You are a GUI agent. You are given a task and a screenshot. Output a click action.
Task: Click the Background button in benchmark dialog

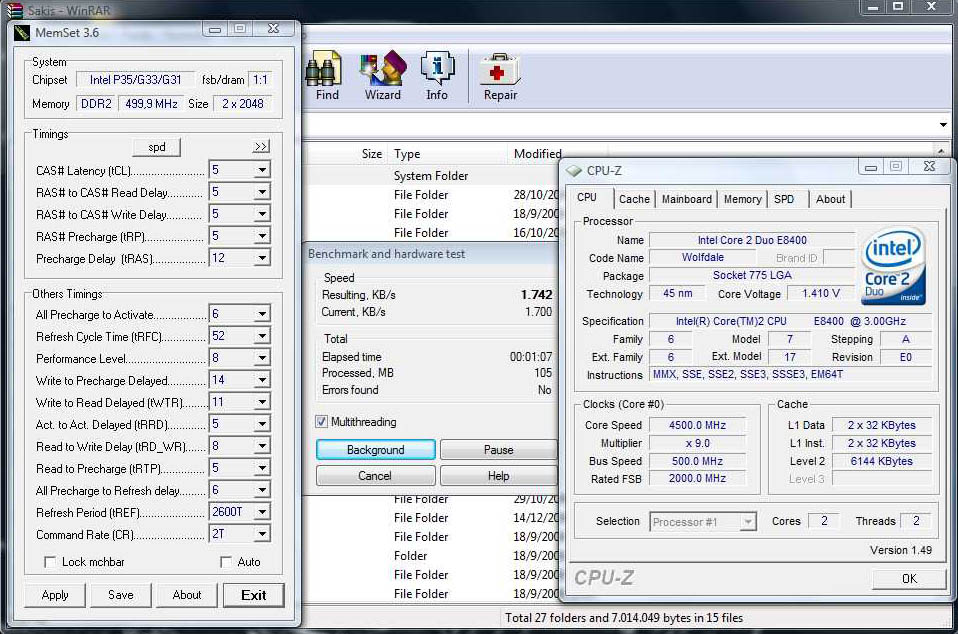pyautogui.click(x=376, y=450)
